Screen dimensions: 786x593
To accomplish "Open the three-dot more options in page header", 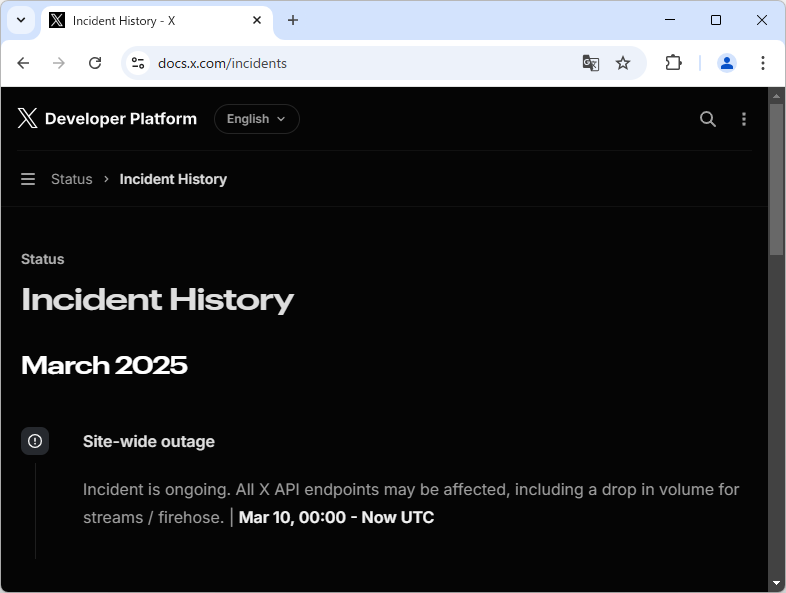I will [x=744, y=119].
